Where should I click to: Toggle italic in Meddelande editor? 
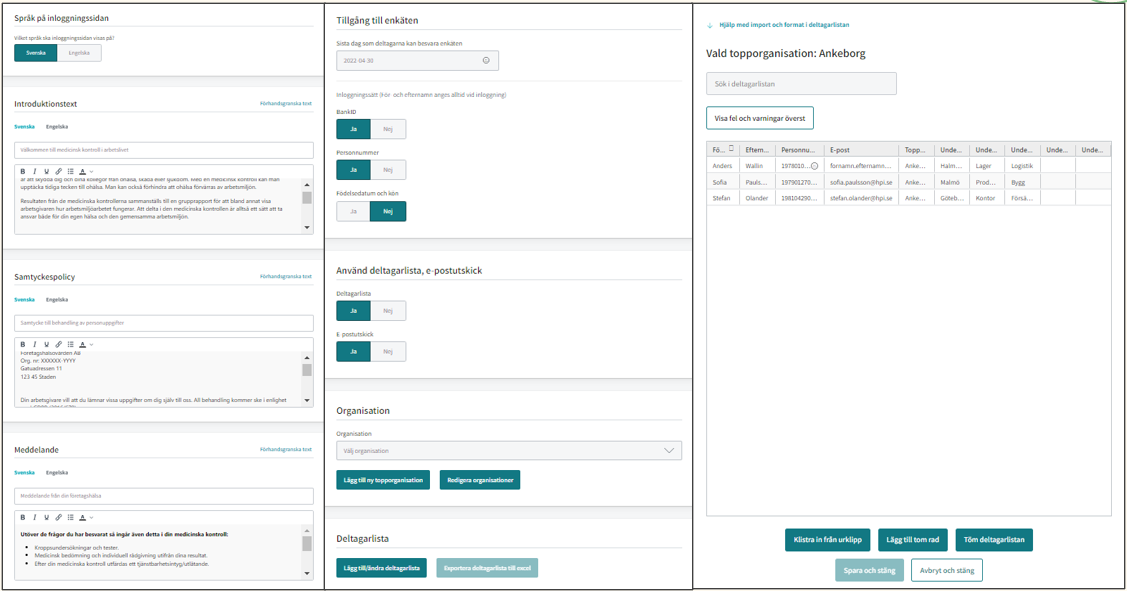point(34,518)
